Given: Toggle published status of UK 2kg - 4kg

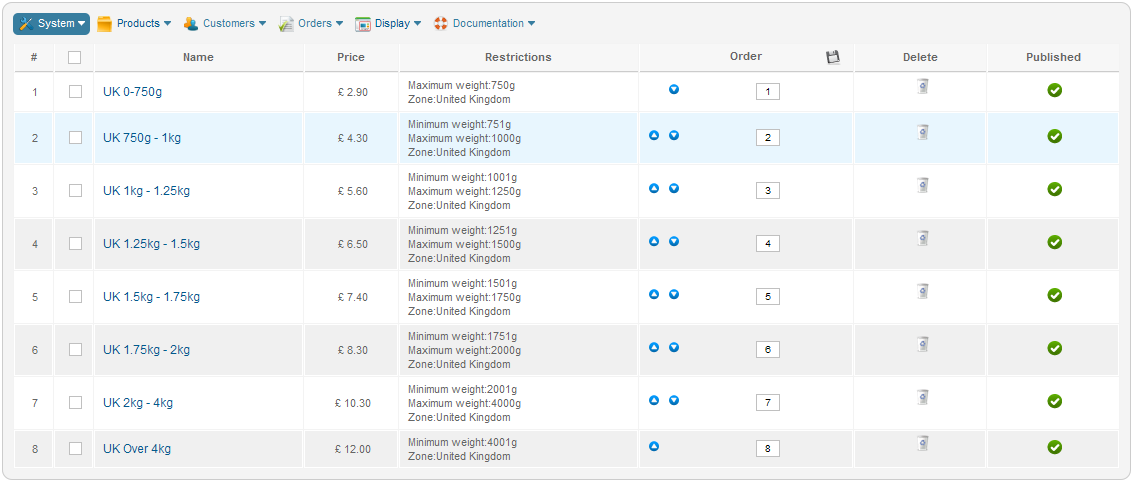Looking at the screenshot, I should (x=1054, y=401).
